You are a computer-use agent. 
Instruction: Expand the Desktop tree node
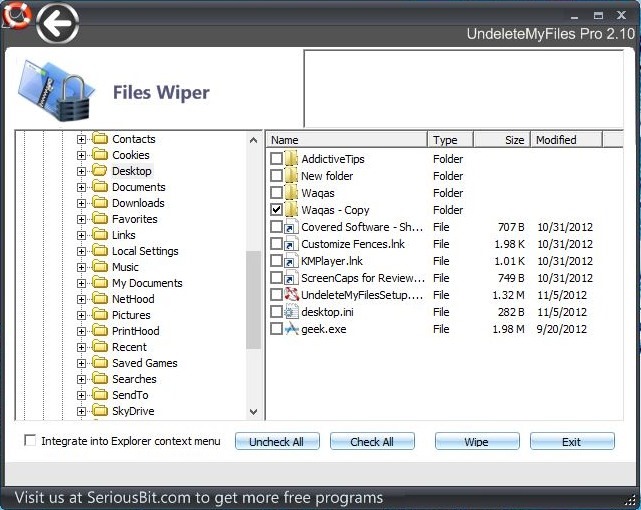81,171
